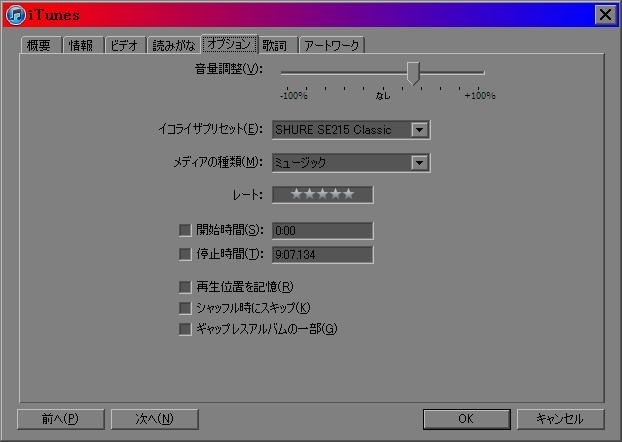Check シャッフル時にスキップ option

tap(185, 308)
